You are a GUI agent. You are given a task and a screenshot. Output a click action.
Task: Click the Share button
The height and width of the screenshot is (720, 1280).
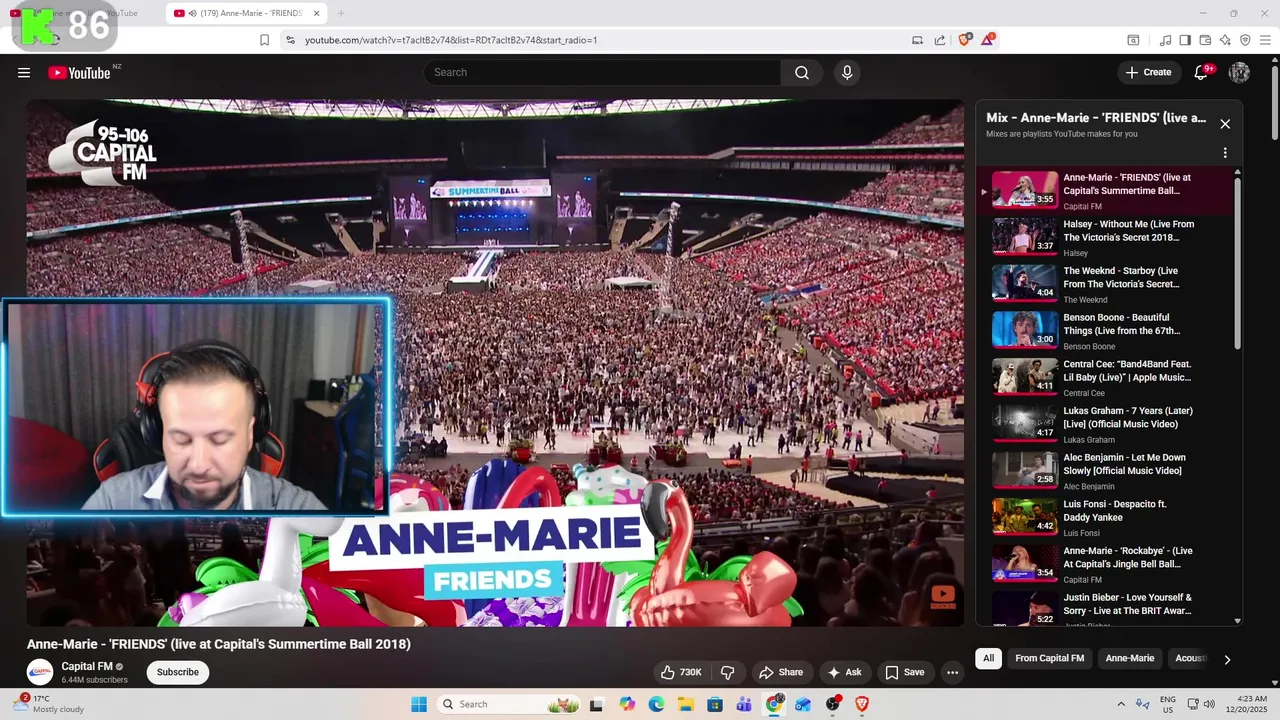tap(781, 672)
